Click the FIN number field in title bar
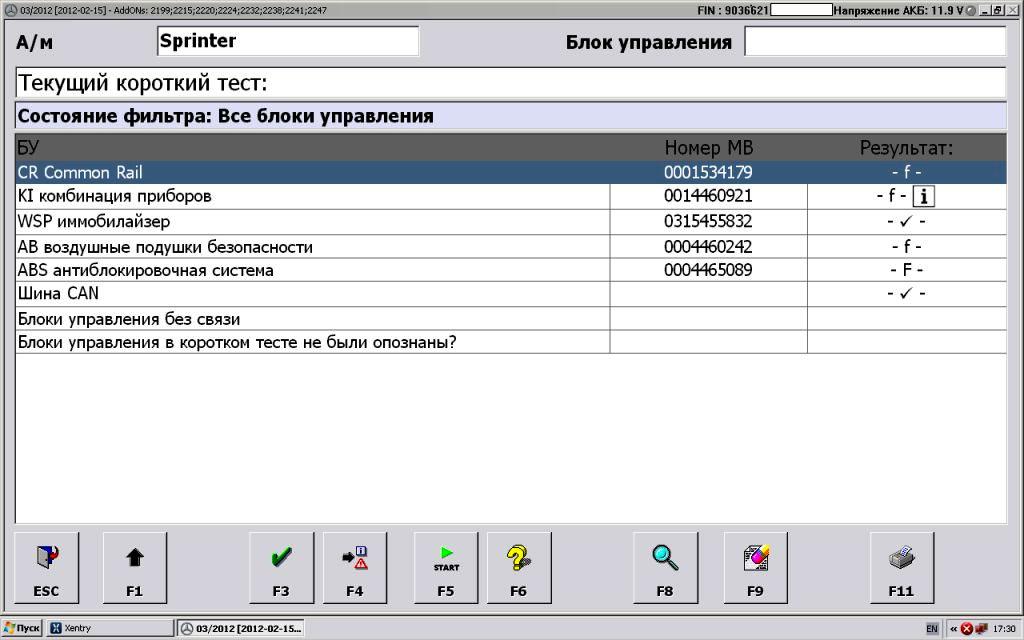Screen dimensions: 1024x640 click(801, 10)
